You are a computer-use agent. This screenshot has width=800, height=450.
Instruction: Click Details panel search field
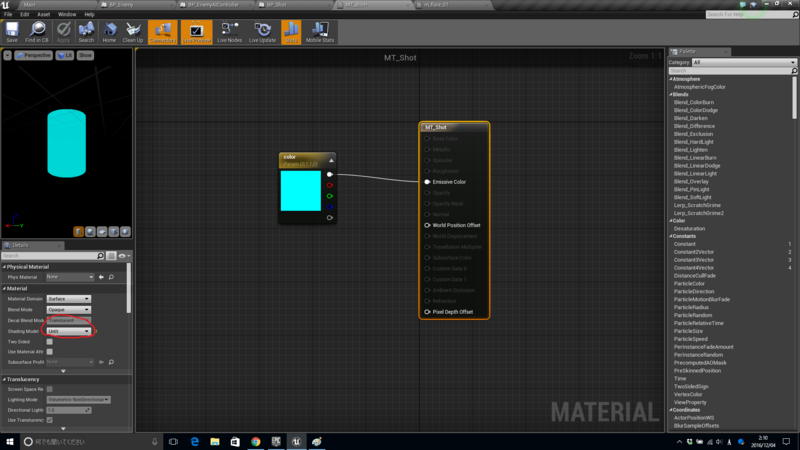point(49,256)
